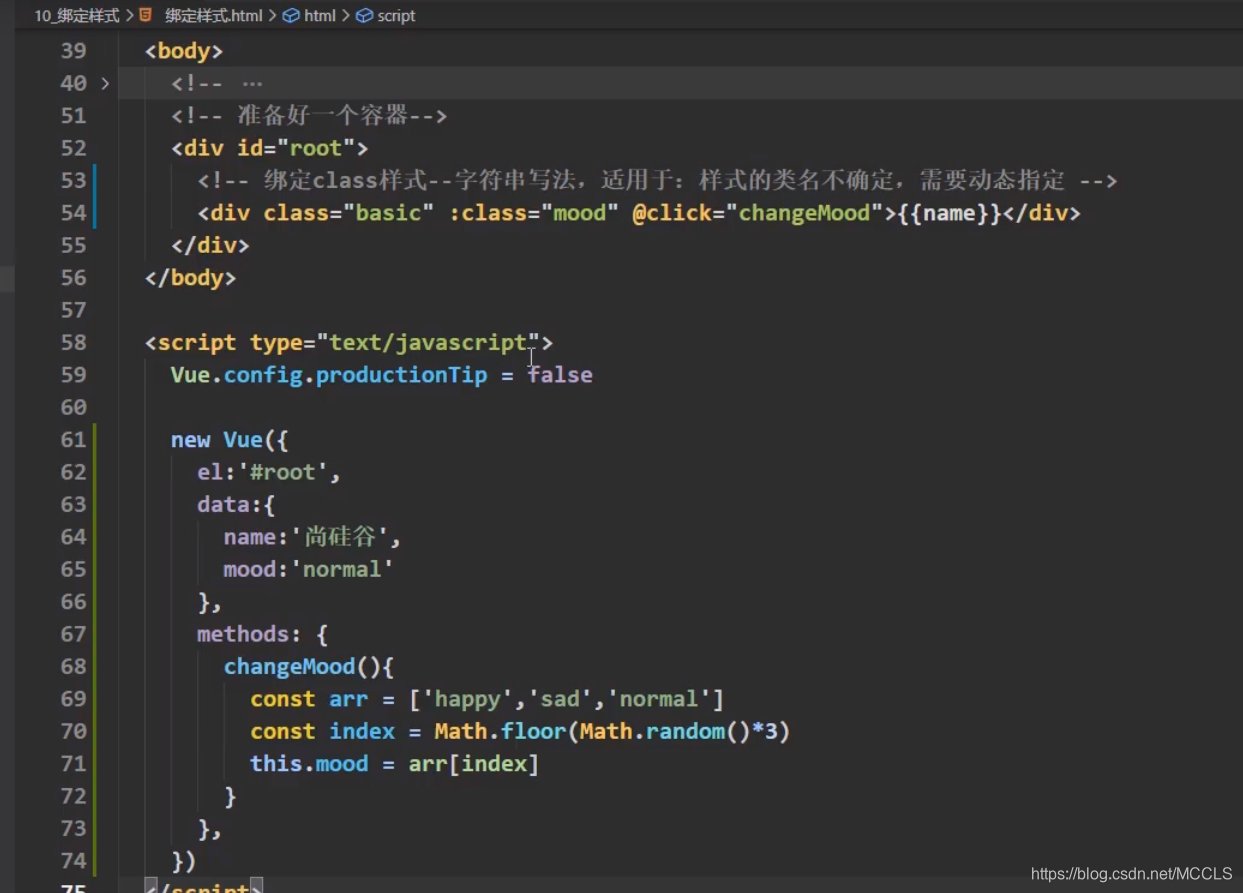Click line number 54 in gutter
The width and height of the screenshot is (1243, 893).
73,213
